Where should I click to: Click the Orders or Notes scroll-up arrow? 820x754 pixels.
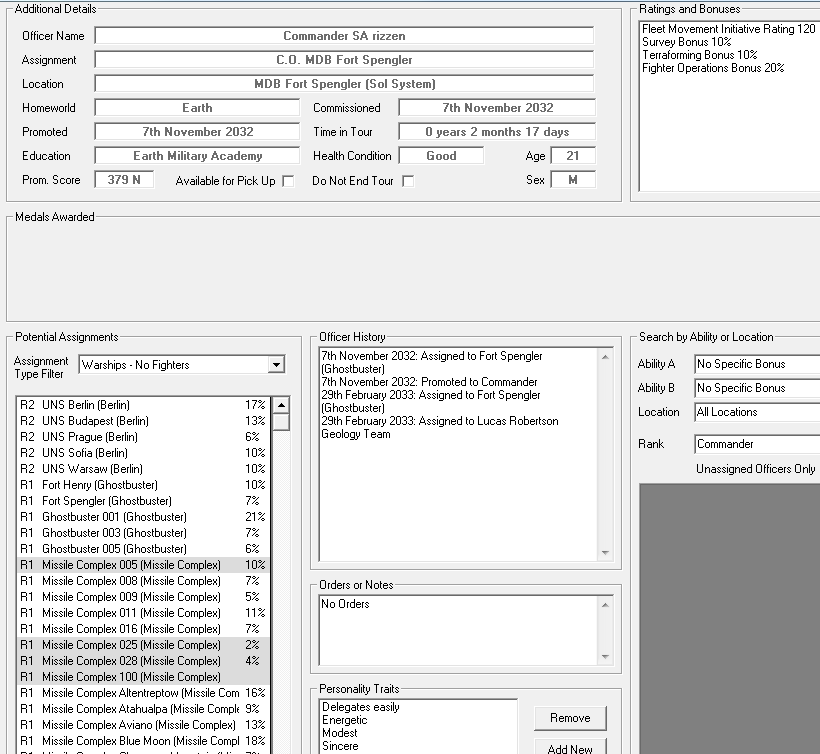(605, 605)
